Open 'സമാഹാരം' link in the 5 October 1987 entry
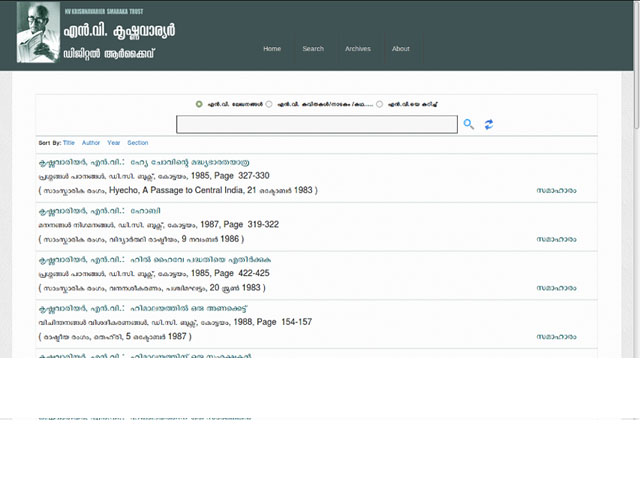This screenshot has width=640, height=480. (x=556, y=337)
